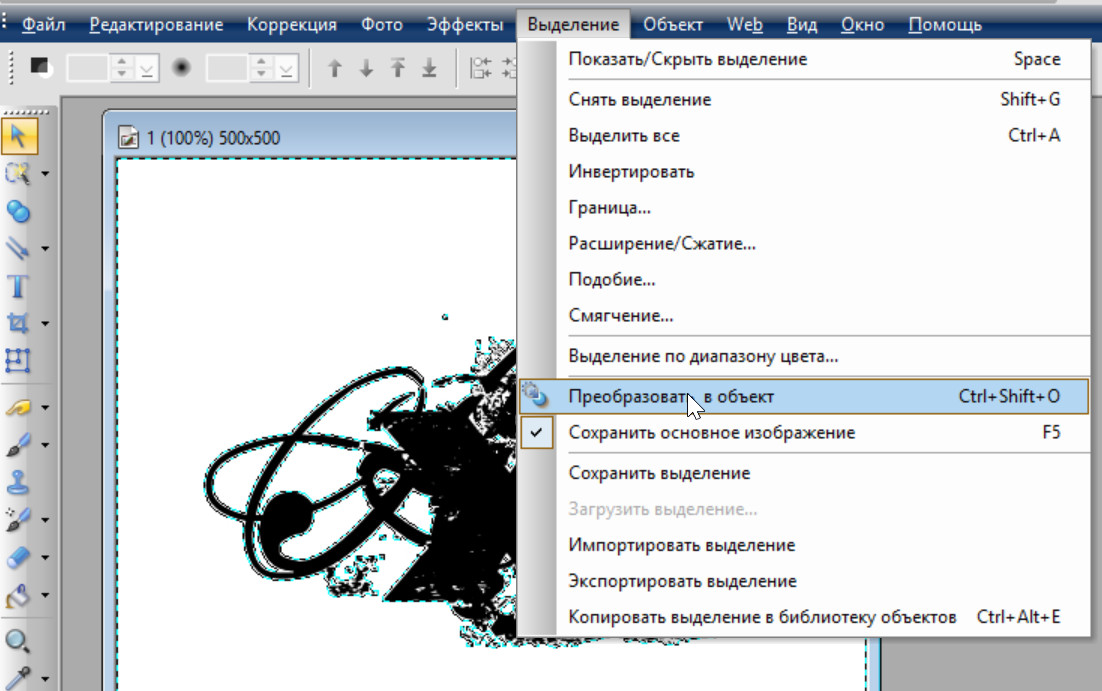Select the Crop tool

coord(18,323)
